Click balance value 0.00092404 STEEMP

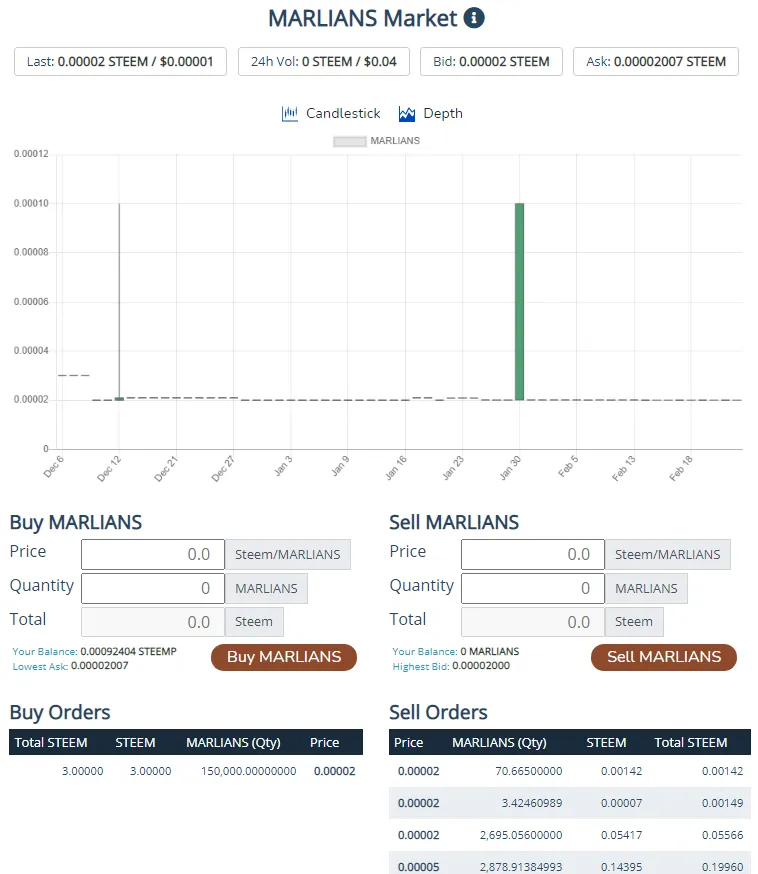click(x=128, y=651)
